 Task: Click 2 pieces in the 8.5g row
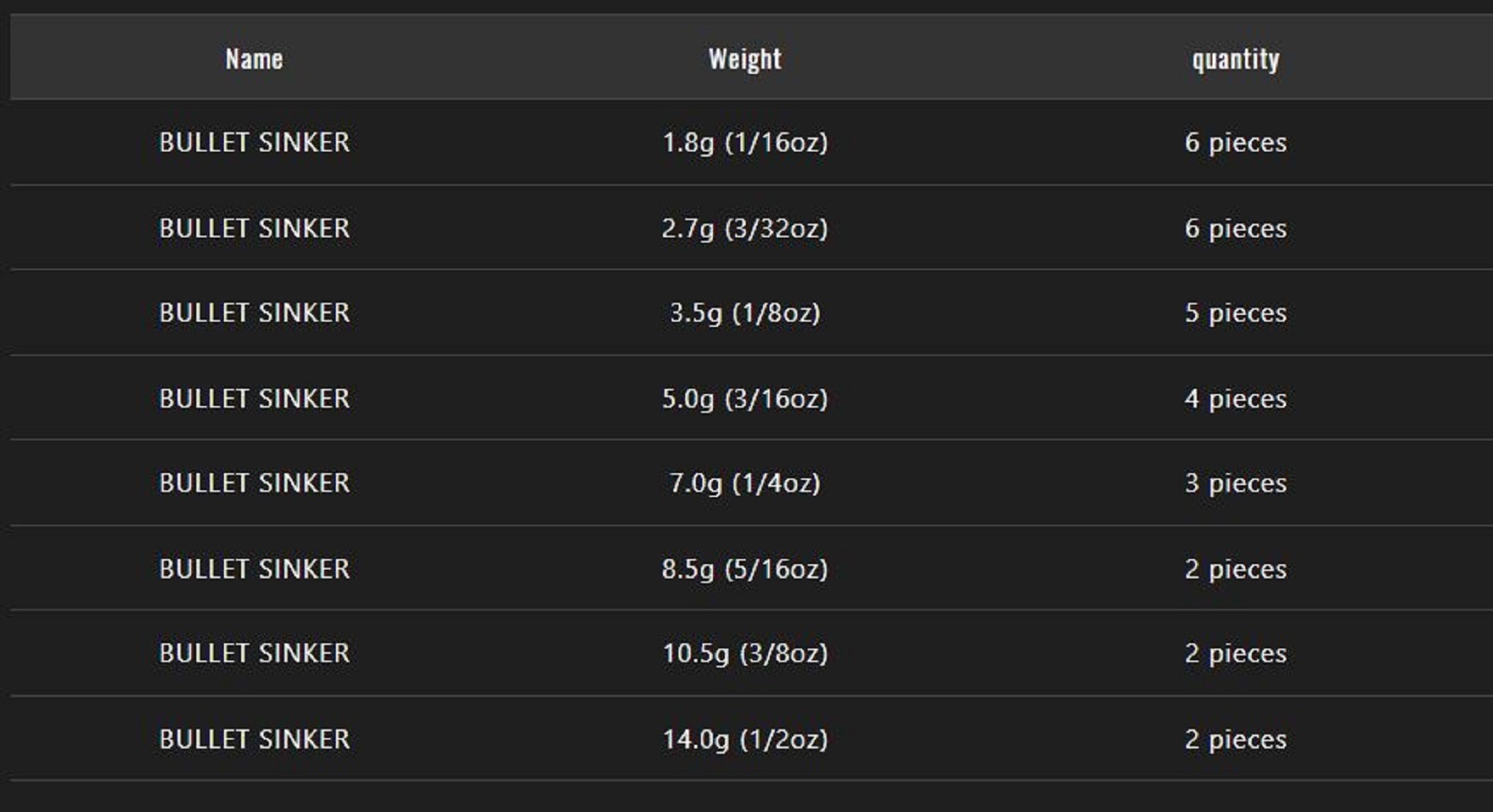[x=1235, y=569]
